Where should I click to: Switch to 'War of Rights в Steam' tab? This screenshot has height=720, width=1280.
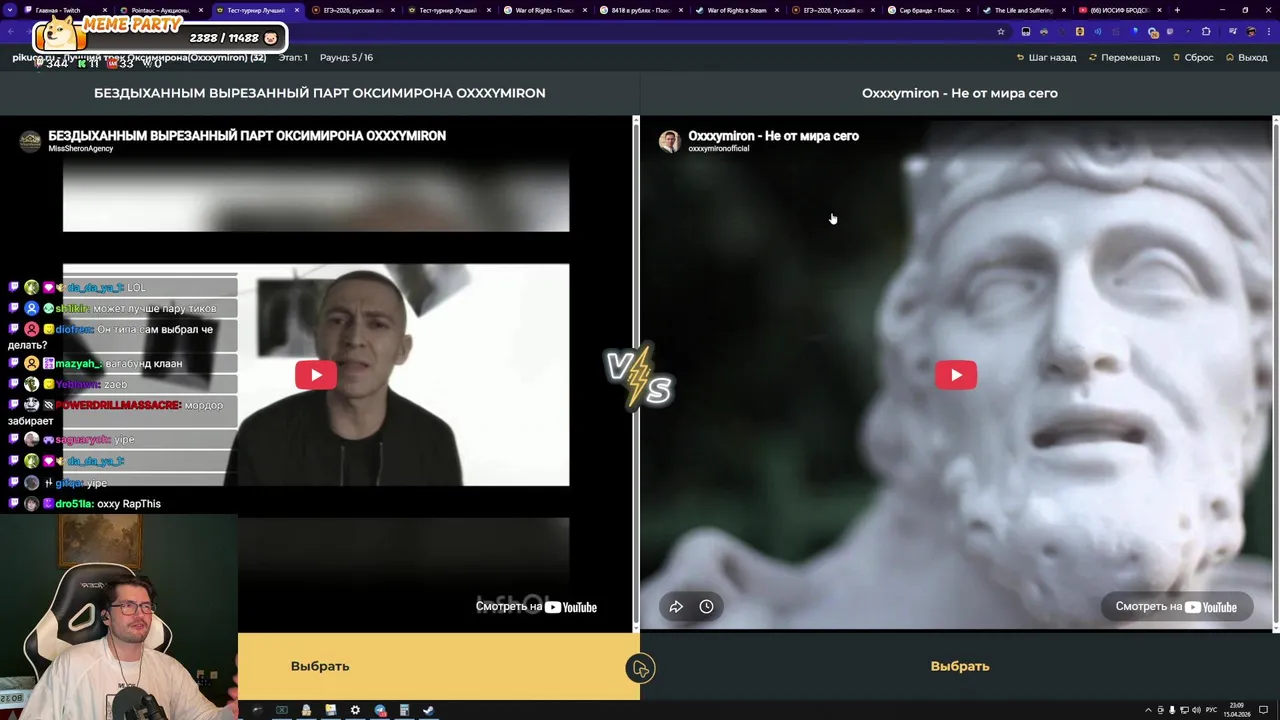(736, 10)
